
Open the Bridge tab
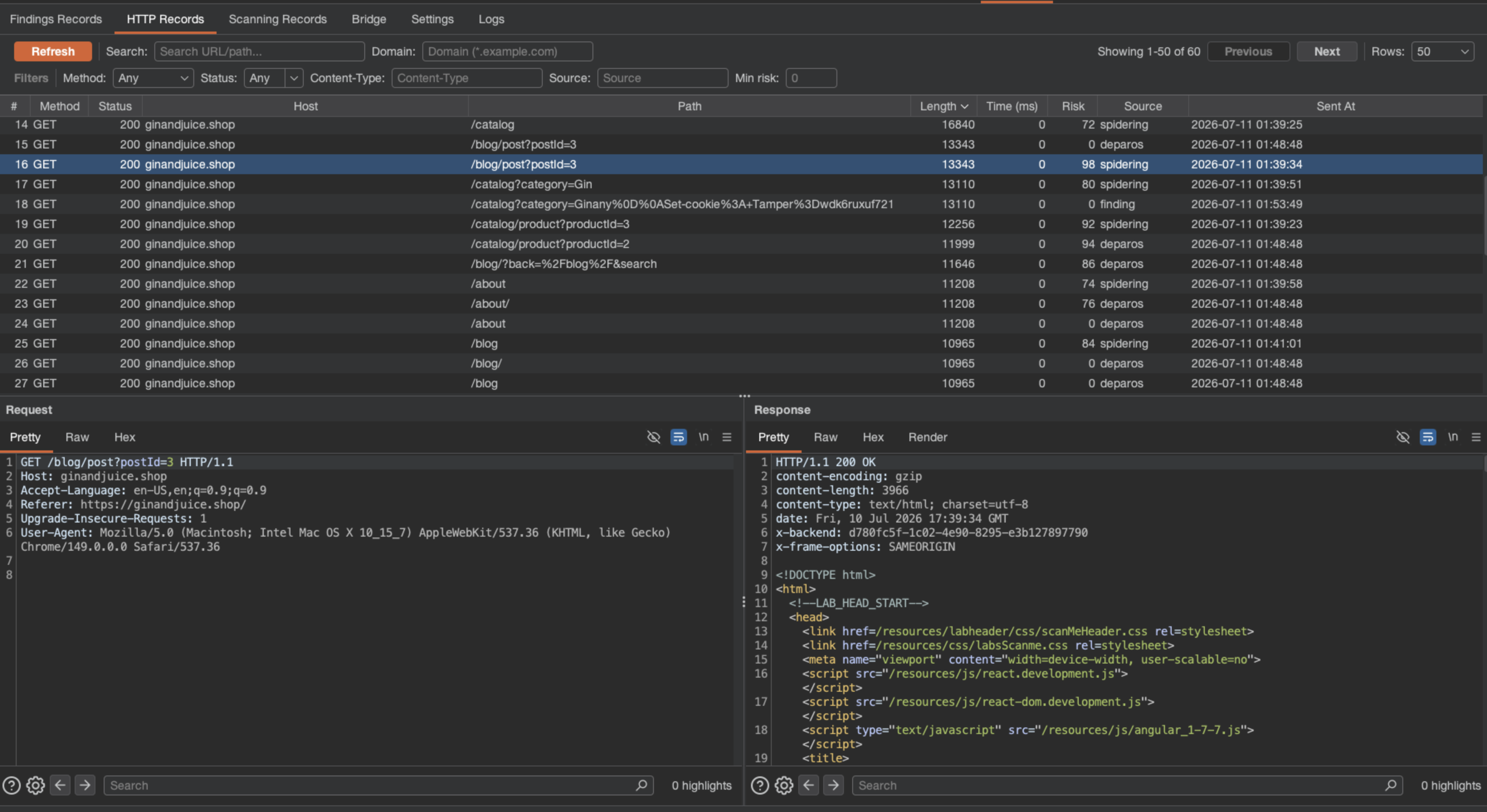[369, 19]
